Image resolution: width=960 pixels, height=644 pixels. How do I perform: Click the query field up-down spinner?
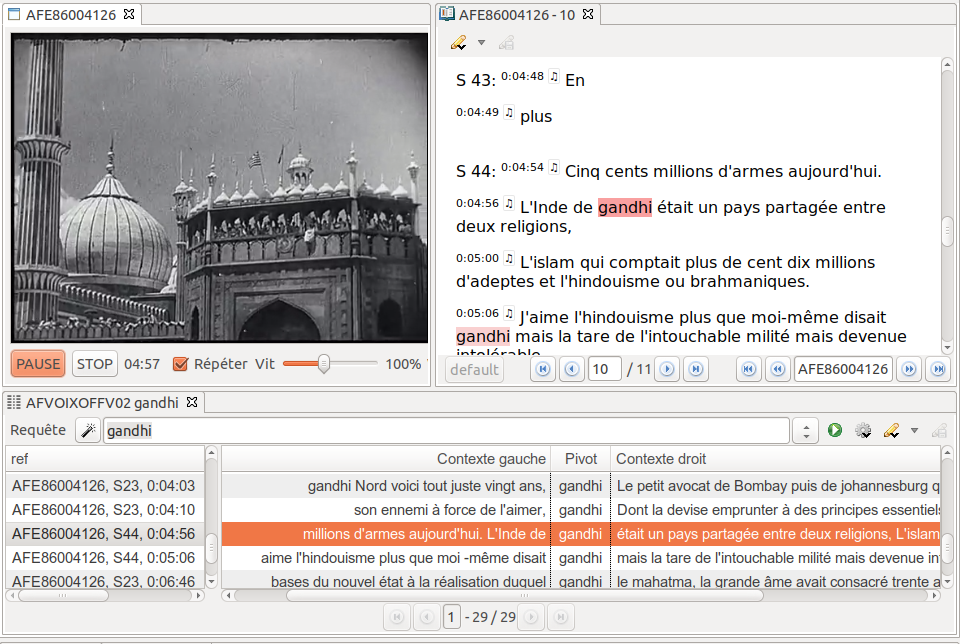806,431
